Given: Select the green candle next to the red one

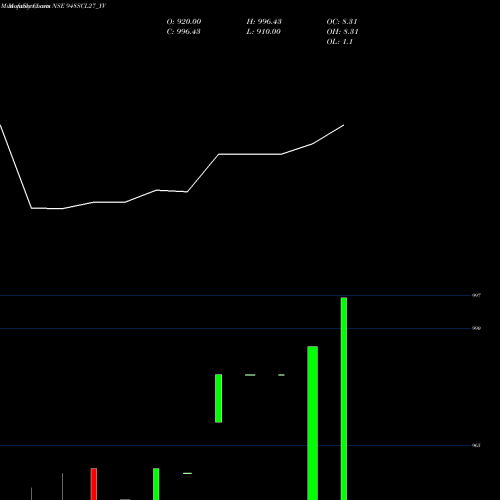Looking at the screenshot, I should [156, 484].
